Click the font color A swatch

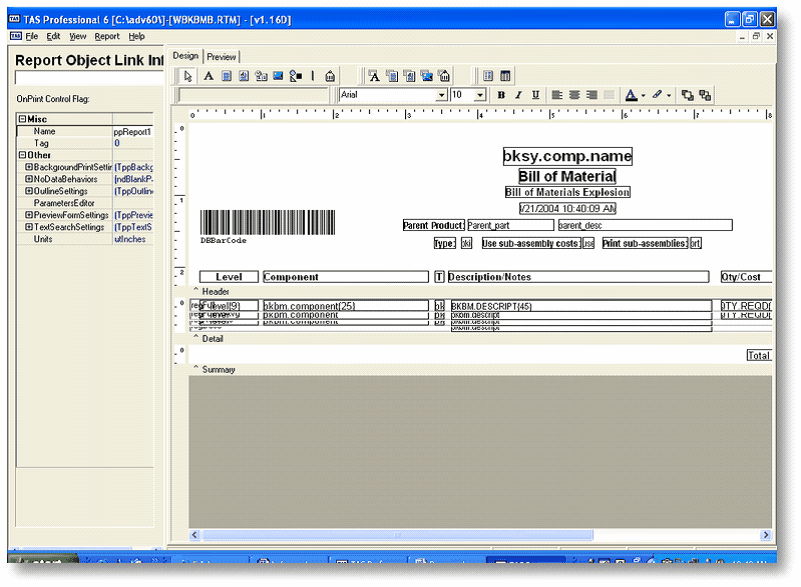tap(631, 95)
